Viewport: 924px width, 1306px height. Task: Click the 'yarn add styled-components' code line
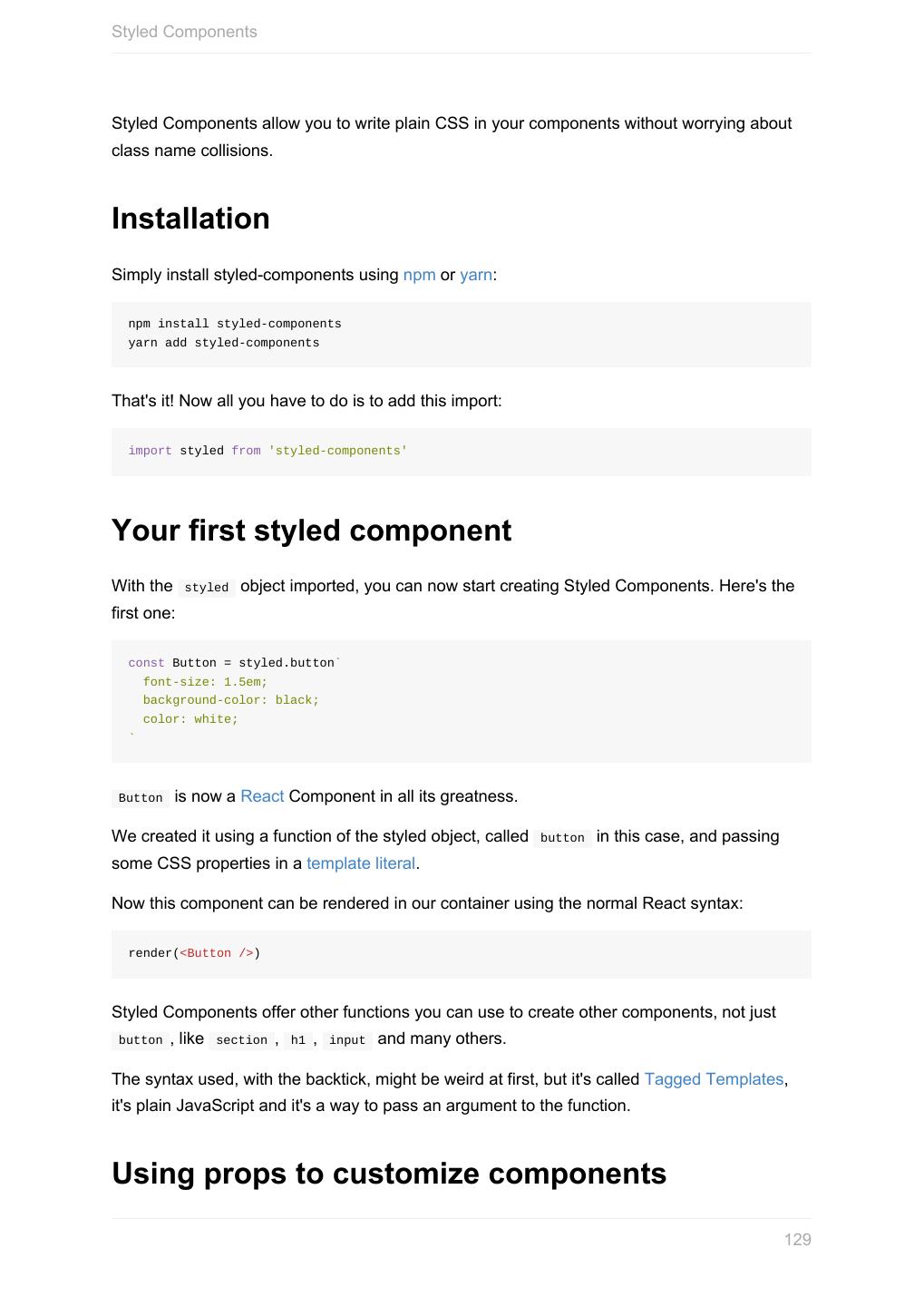pyautogui.click(x=224, y=343)
